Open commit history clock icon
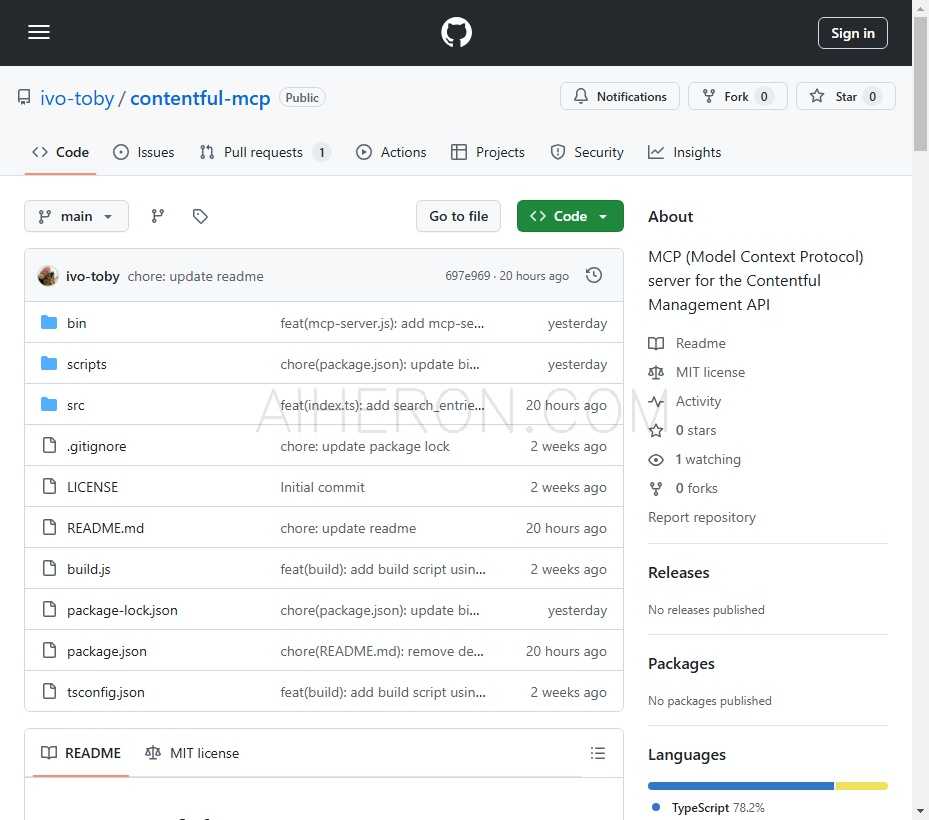Viewport: 929px width, 820px height. coord(594,276)
